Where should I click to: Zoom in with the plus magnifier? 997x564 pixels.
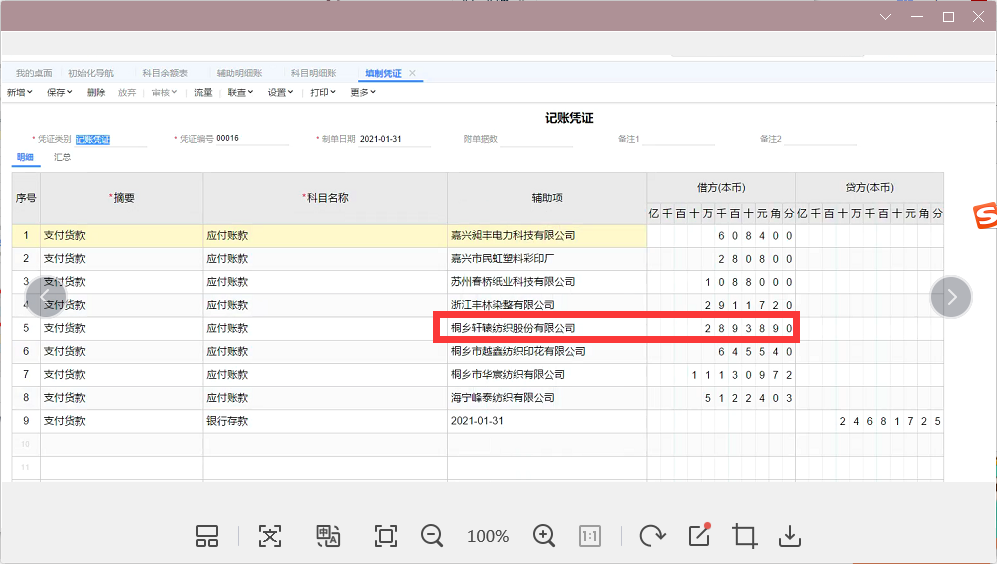point(544,536)
